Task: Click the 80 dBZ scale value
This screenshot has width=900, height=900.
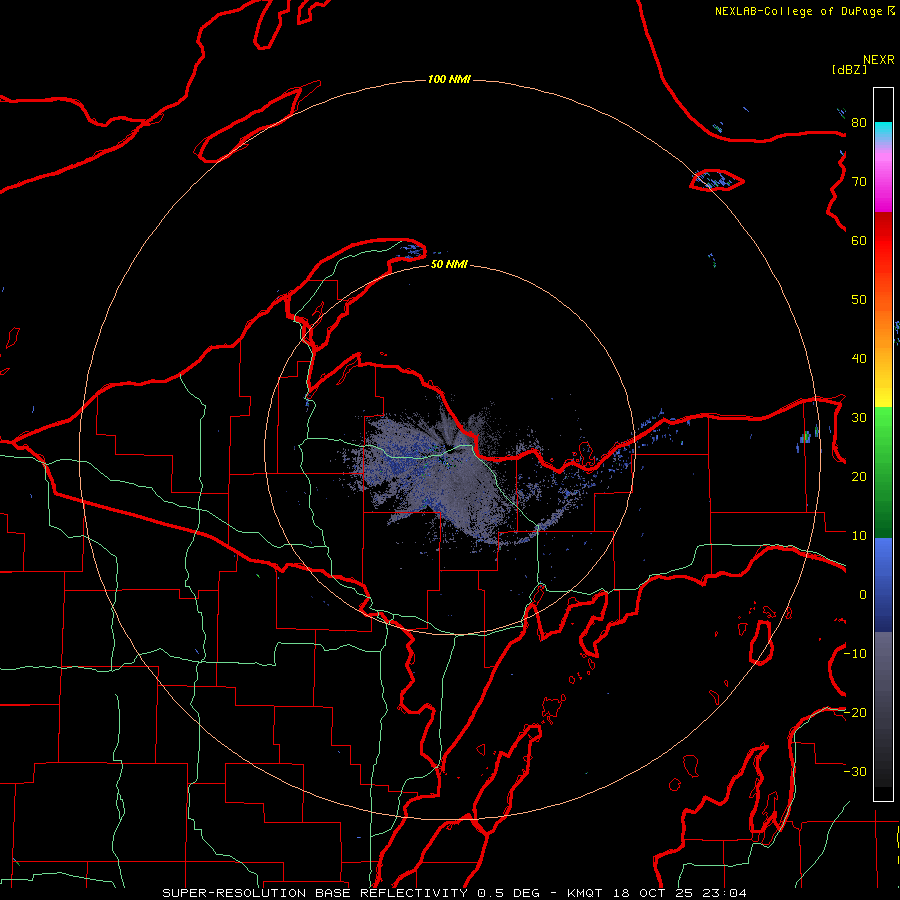Action: (859, 123)
